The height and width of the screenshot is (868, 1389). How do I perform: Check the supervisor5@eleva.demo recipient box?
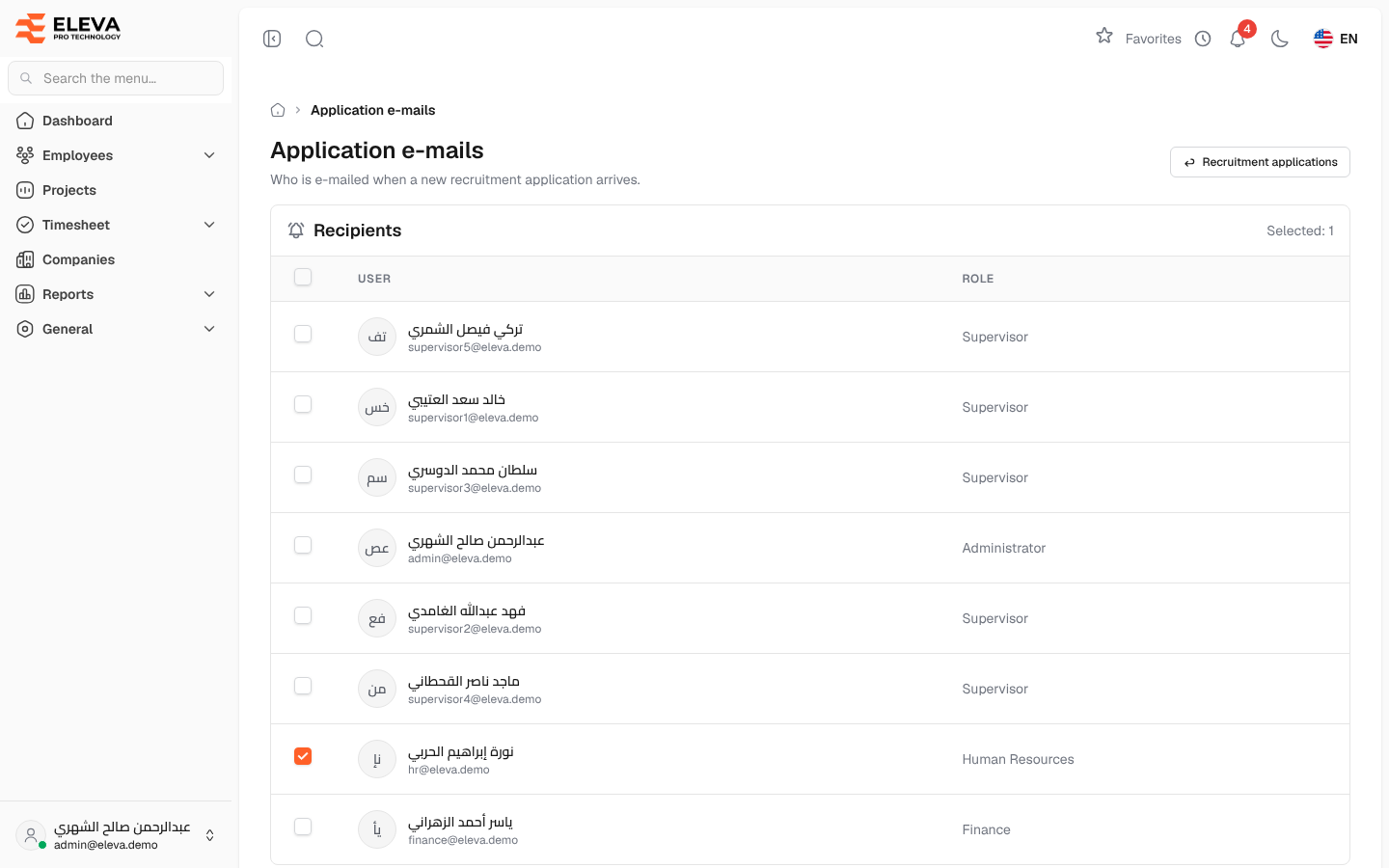303,334
